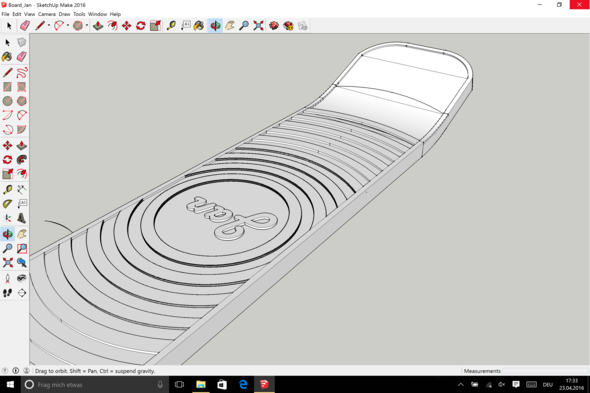590x393 pixels.
Task: Open the Window menu
Action: point(97,14)
